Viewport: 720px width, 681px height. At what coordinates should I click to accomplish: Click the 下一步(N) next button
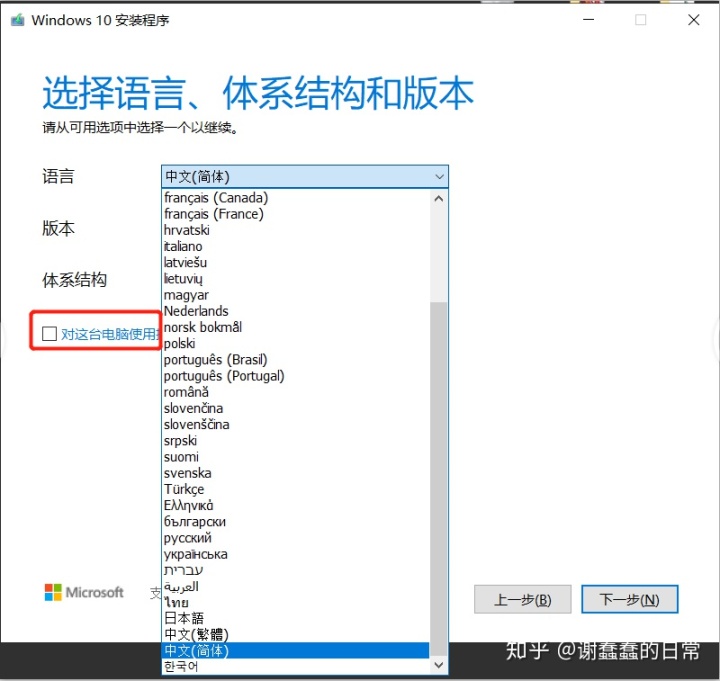point(630,599)
